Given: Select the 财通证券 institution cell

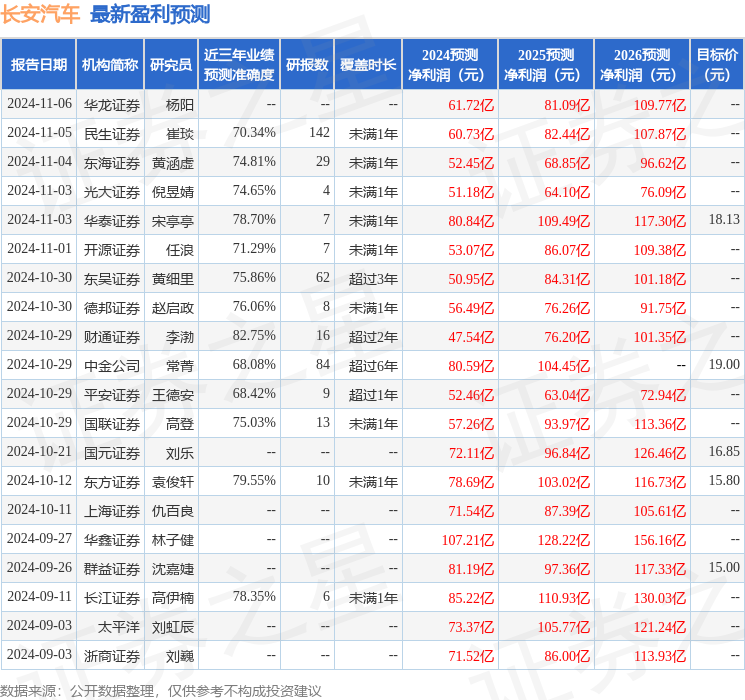Looking at the screenshot, I should [112, 337].
